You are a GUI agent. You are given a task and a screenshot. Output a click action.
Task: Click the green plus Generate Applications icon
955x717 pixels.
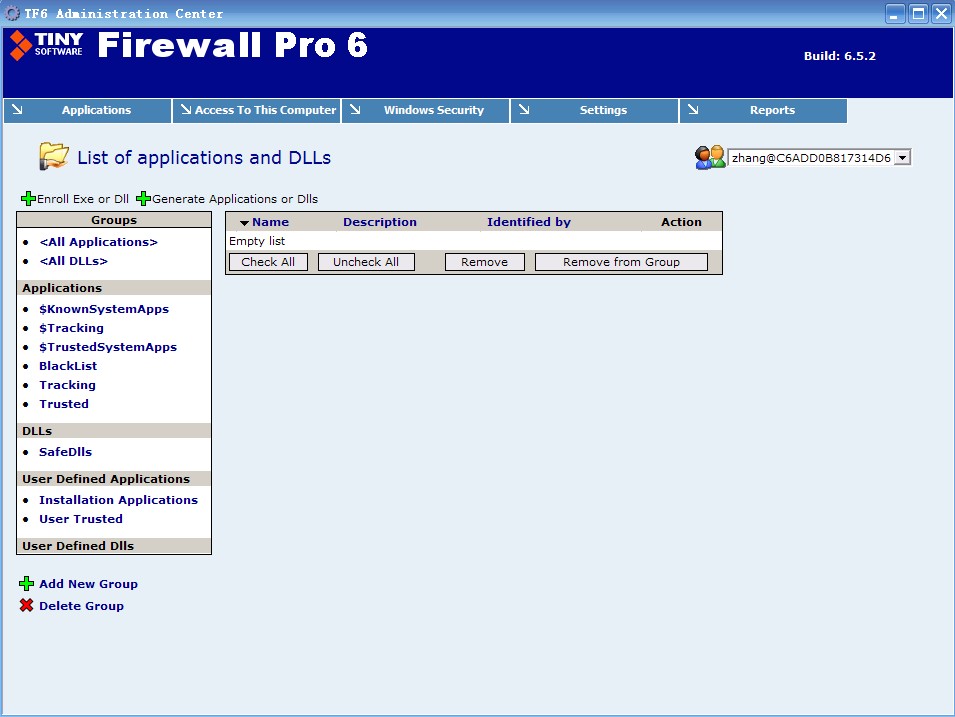tap(143, 199)
